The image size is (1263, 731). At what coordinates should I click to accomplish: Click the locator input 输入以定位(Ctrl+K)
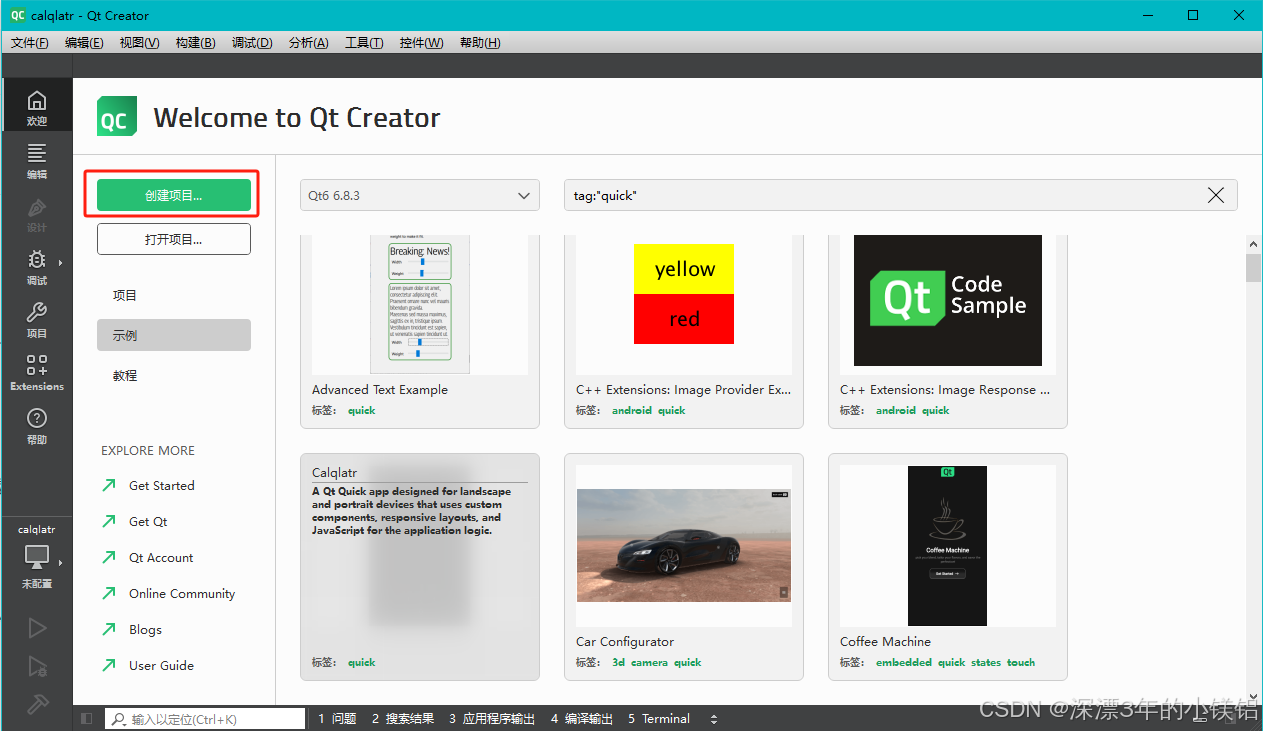click(205, 719)
